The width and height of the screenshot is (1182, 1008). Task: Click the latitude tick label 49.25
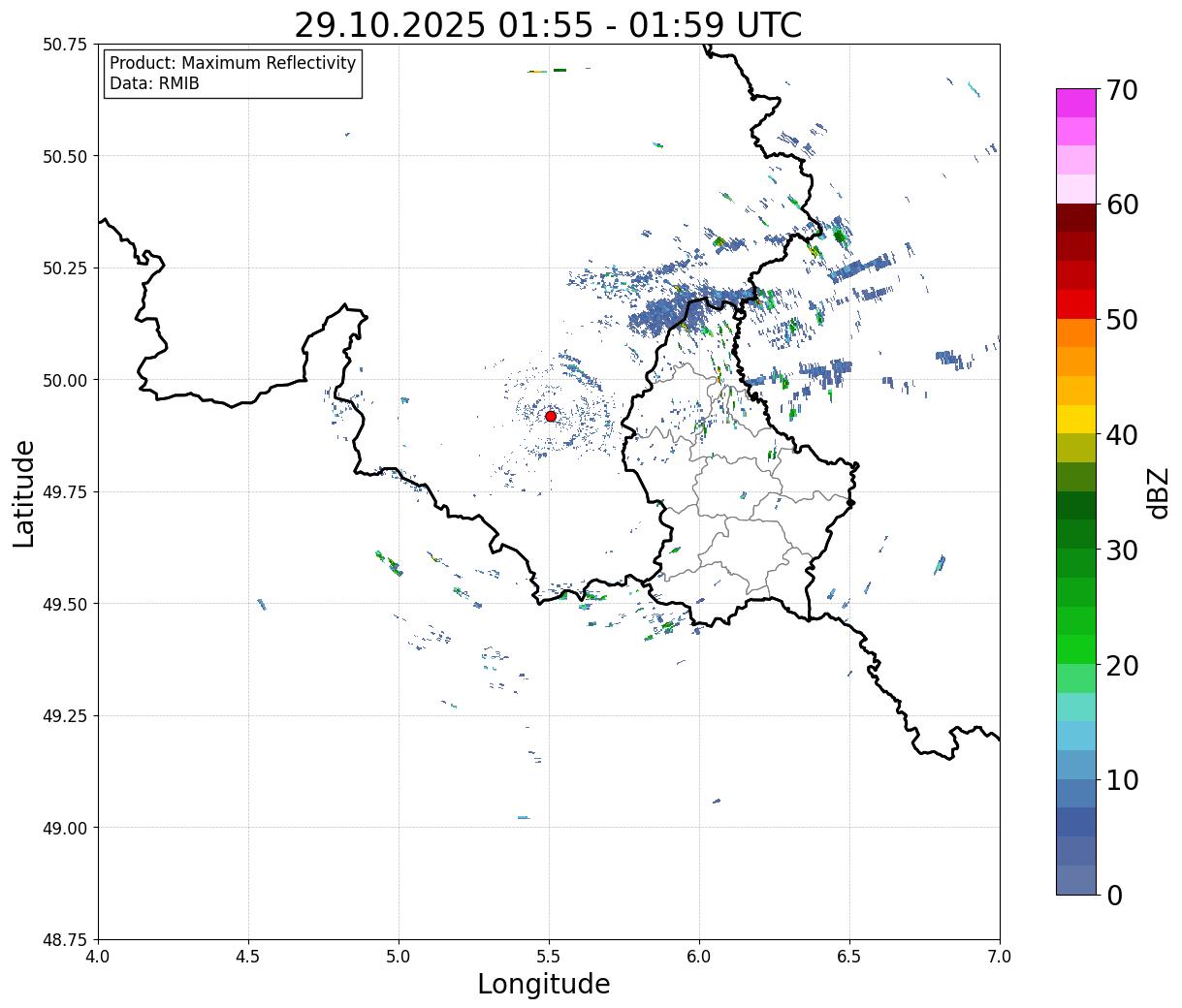coord(64,716)
